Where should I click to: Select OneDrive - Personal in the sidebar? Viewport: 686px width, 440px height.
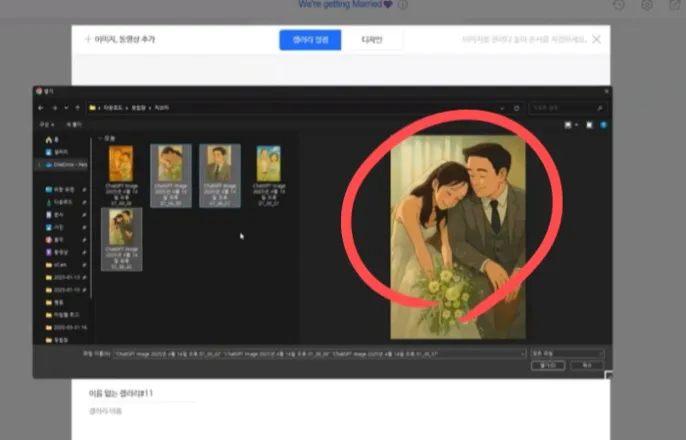click(66, 165)
